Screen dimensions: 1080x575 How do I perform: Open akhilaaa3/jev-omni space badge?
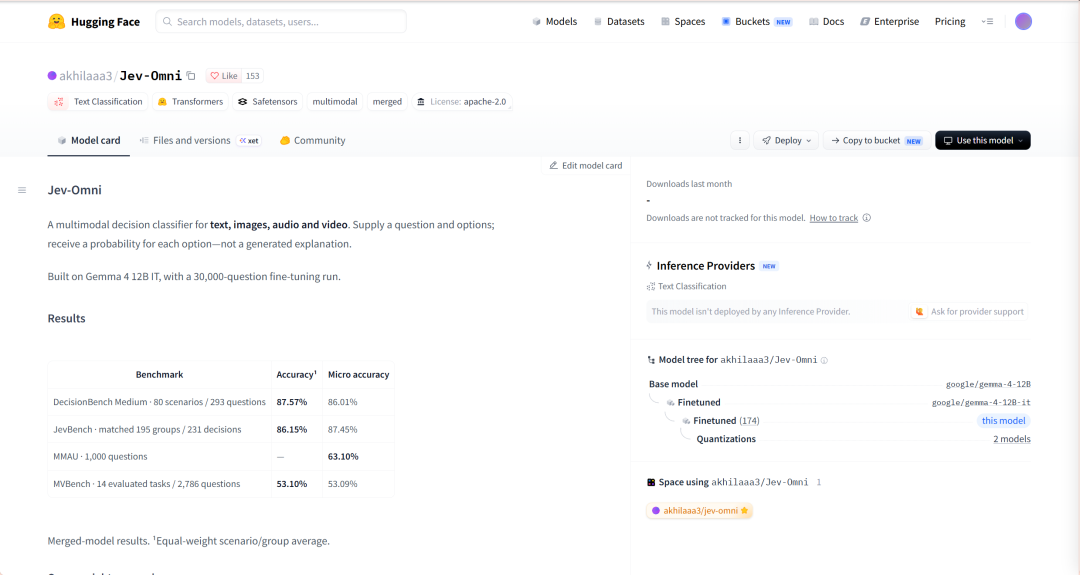[x=700, y=511]
